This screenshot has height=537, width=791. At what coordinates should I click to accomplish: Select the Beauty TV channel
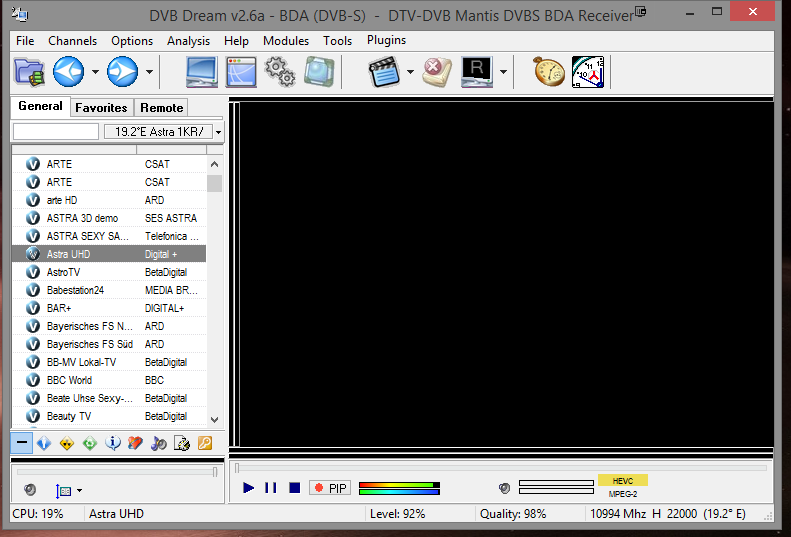(x=109, y=416)
